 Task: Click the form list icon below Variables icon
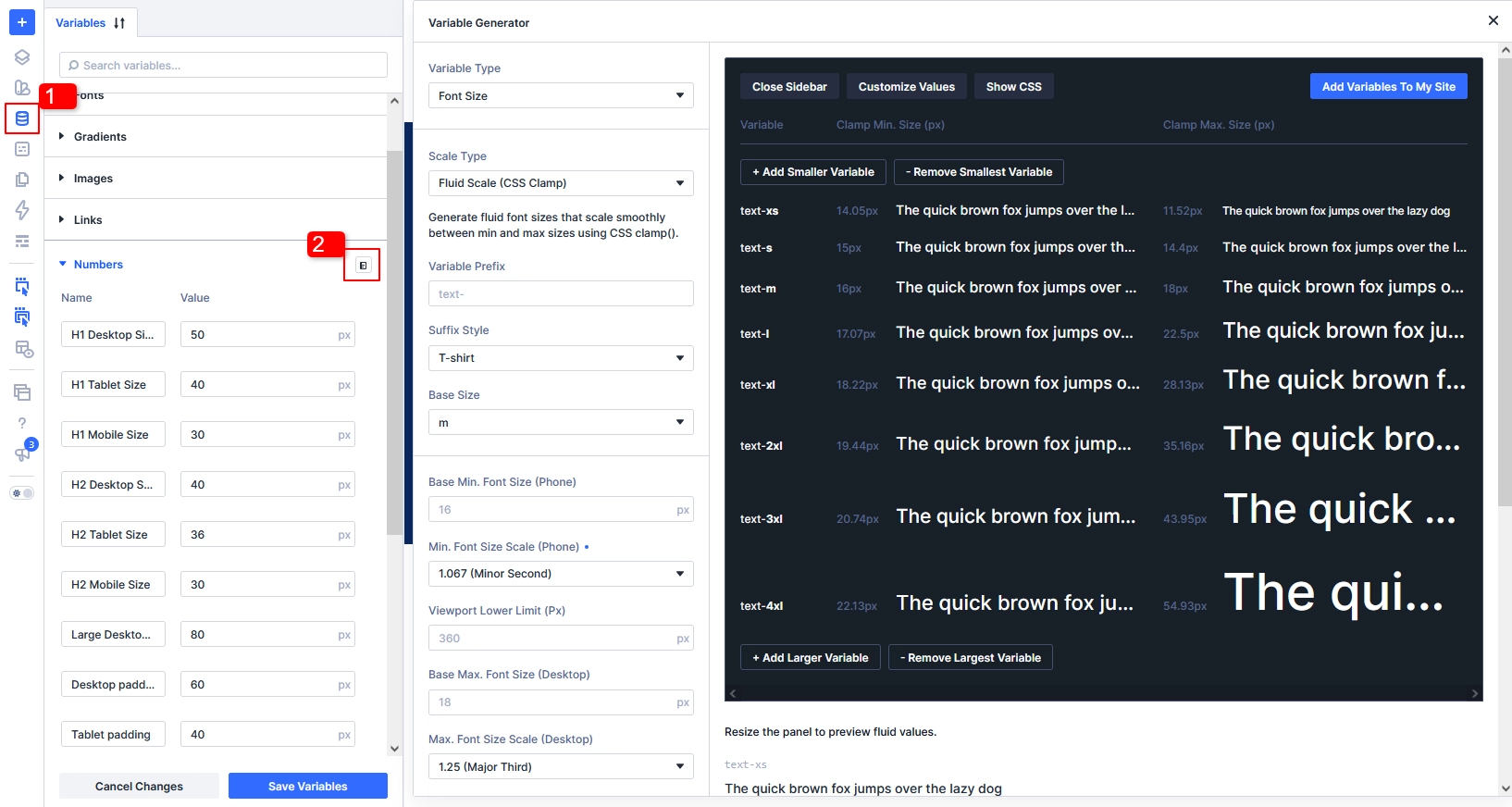(x=22, y=149)
